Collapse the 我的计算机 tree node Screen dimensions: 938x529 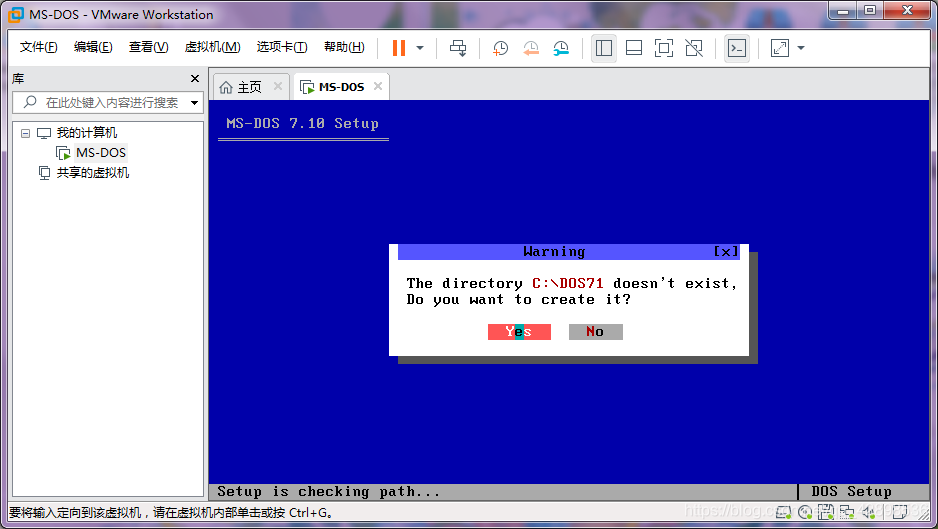(25, 133)
